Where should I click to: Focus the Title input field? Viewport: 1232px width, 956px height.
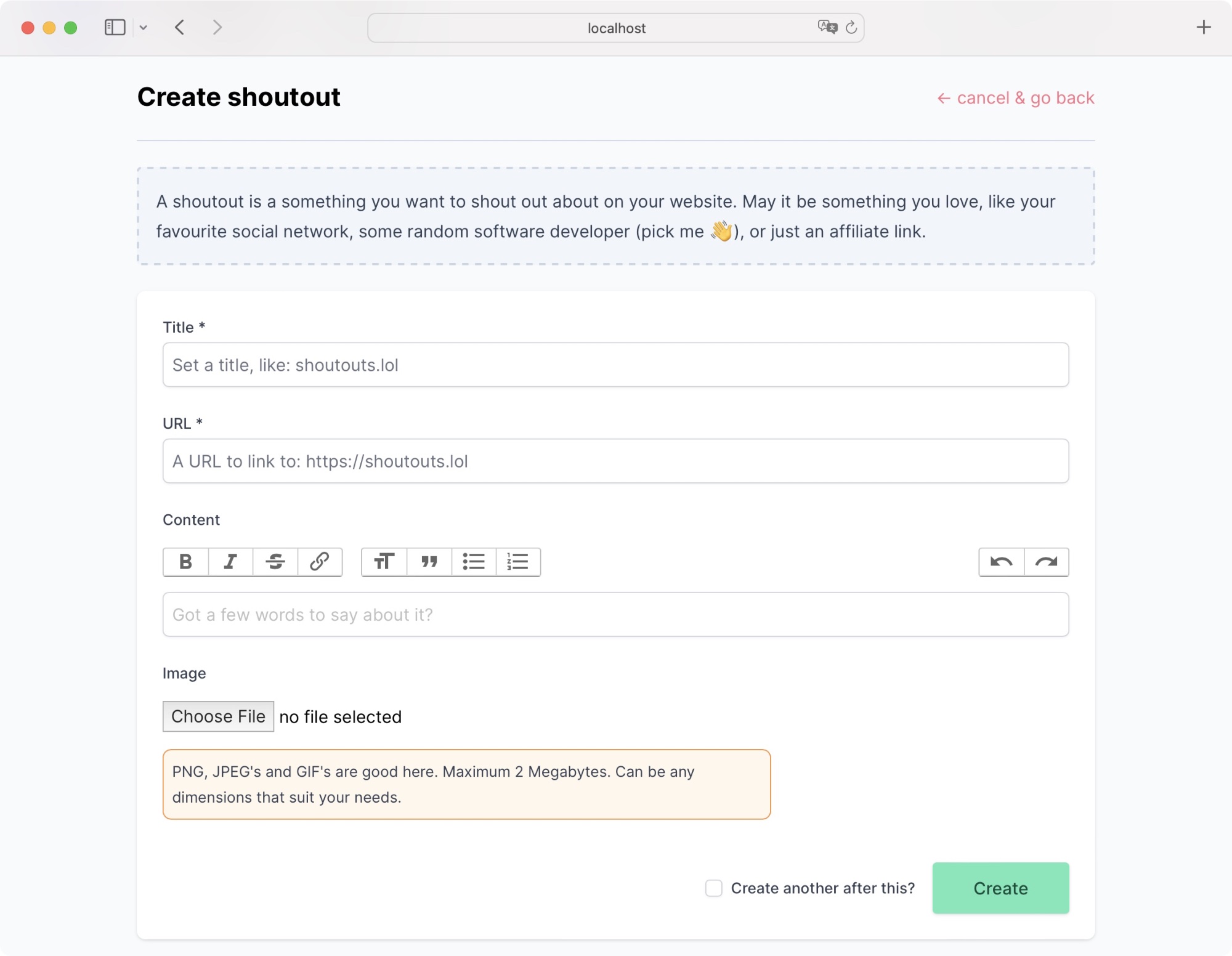(616, 365)
